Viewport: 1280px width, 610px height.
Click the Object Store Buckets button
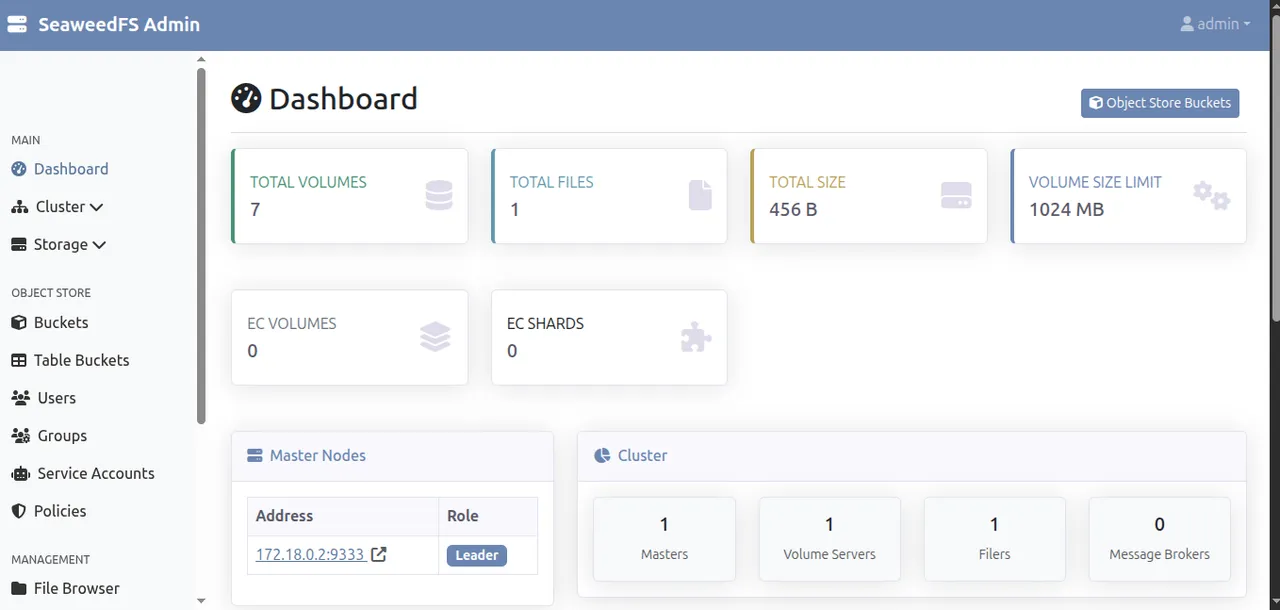(1160, 103)
